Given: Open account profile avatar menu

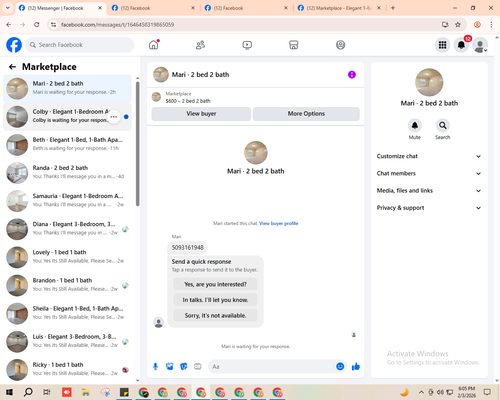Looking at the screenshot, I should coord(480,45).
